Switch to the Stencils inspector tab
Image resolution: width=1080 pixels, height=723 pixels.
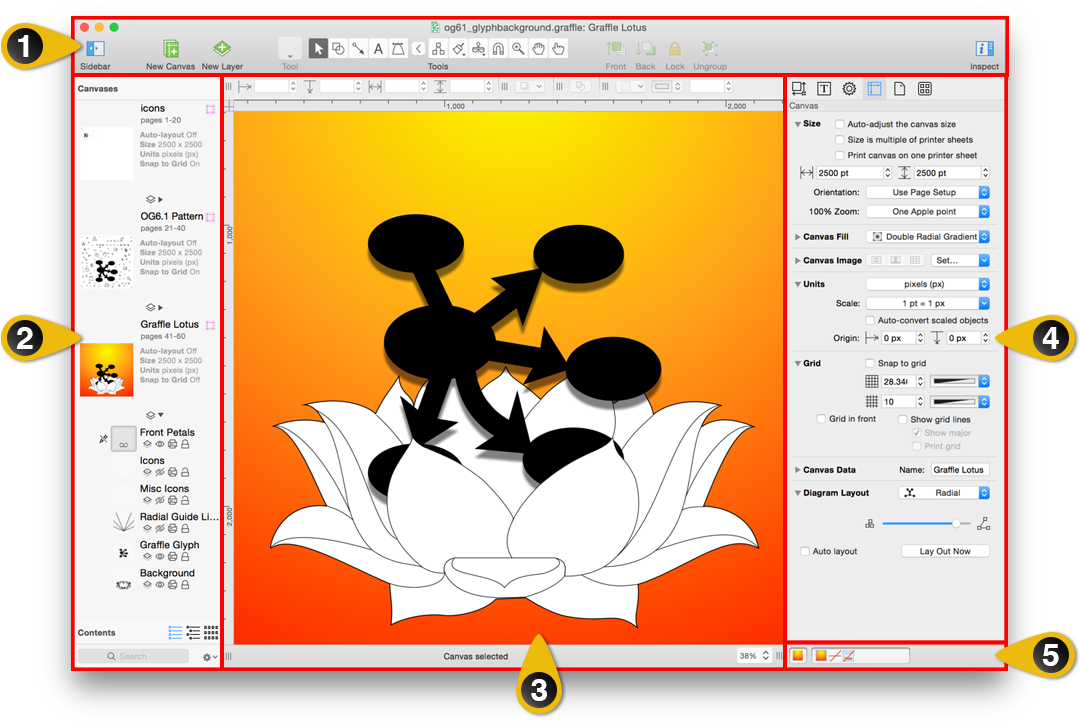click(x=924, y=88)
